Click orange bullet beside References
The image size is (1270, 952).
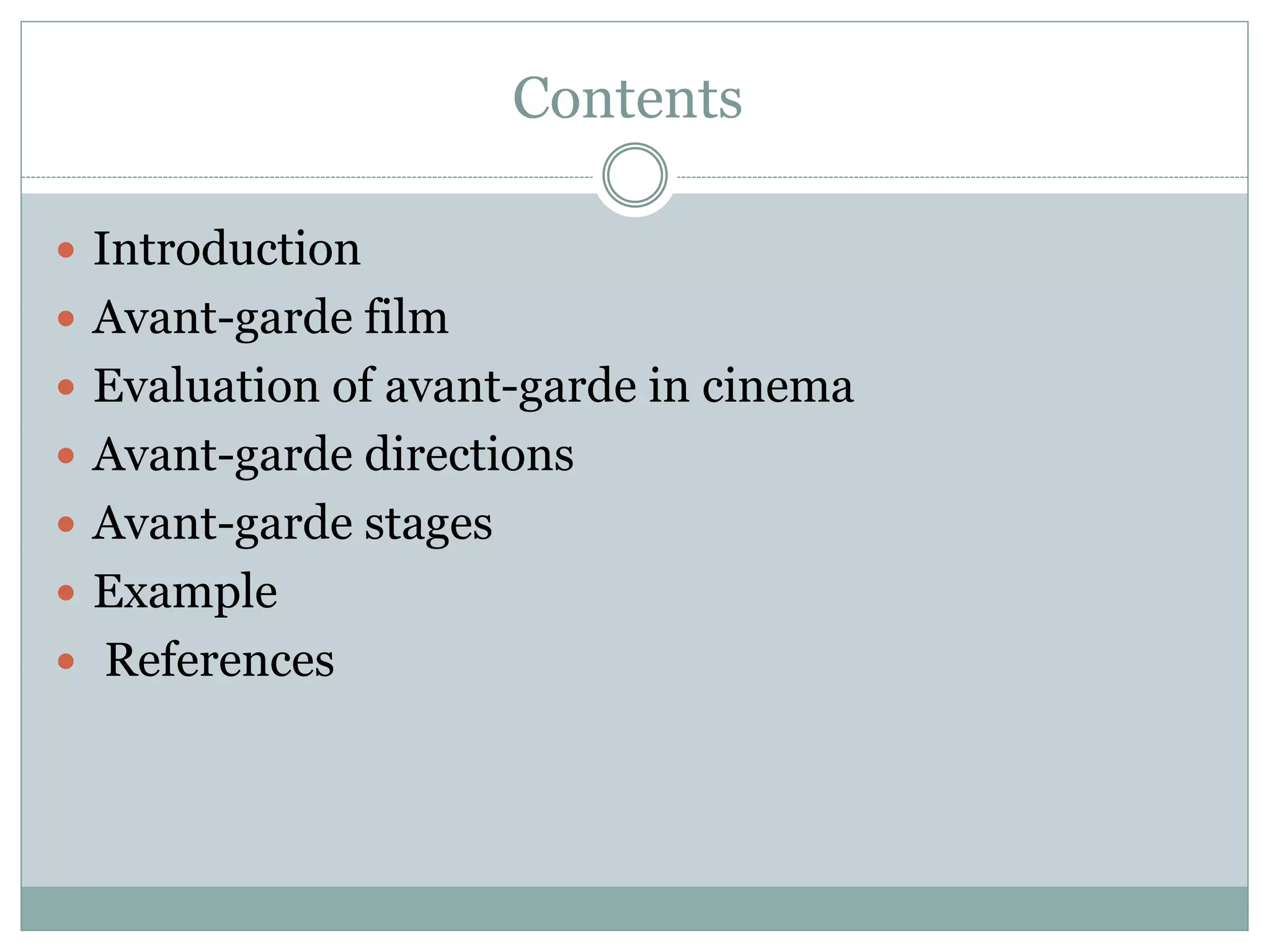66,662
